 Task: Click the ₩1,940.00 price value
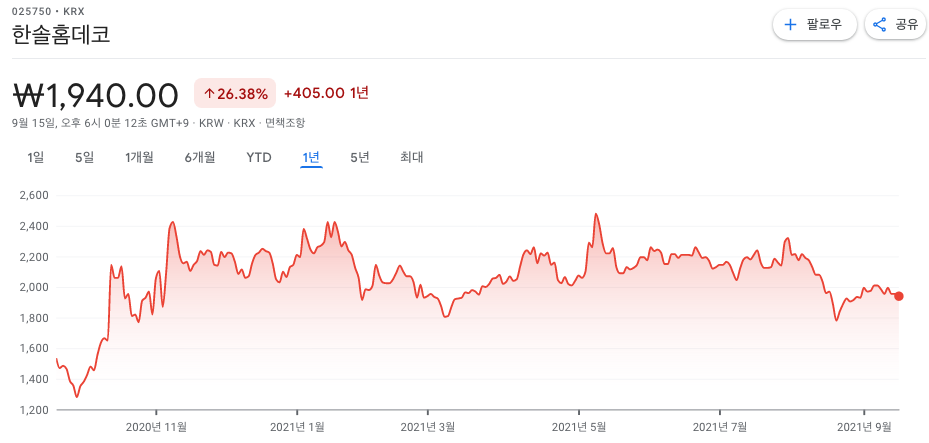[x=95, y=95]
